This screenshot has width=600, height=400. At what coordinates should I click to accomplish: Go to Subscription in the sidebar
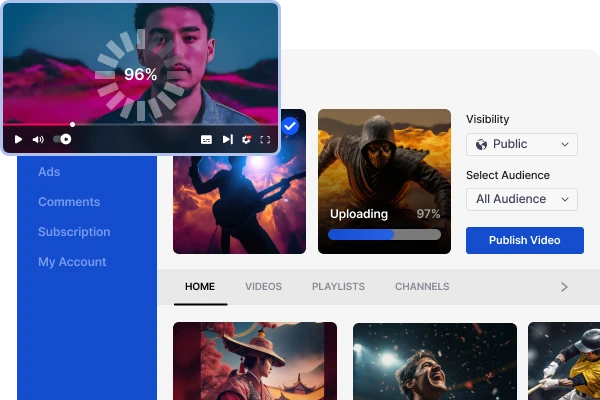74,232
